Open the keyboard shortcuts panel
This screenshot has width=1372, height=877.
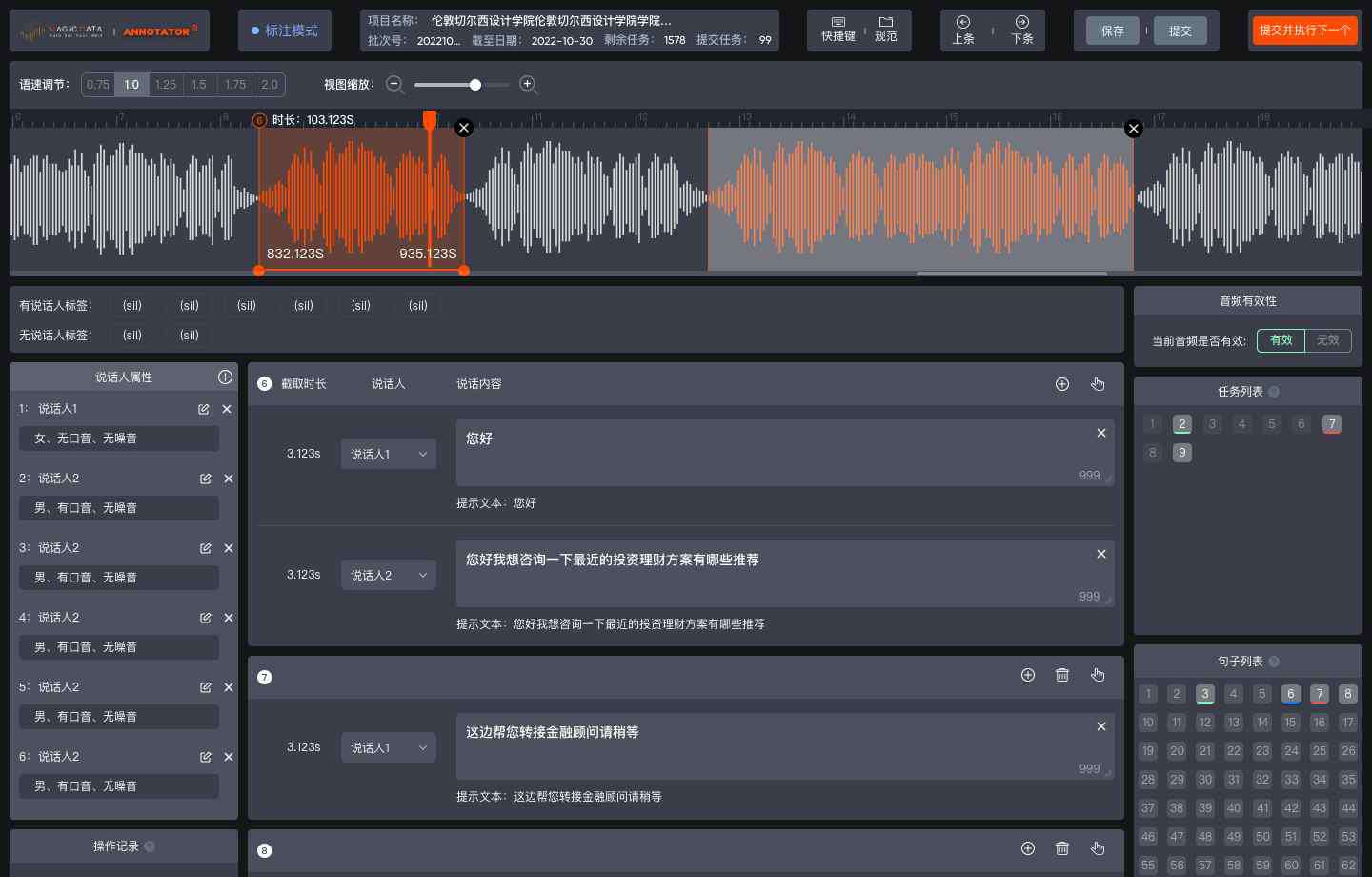[838, 30]
